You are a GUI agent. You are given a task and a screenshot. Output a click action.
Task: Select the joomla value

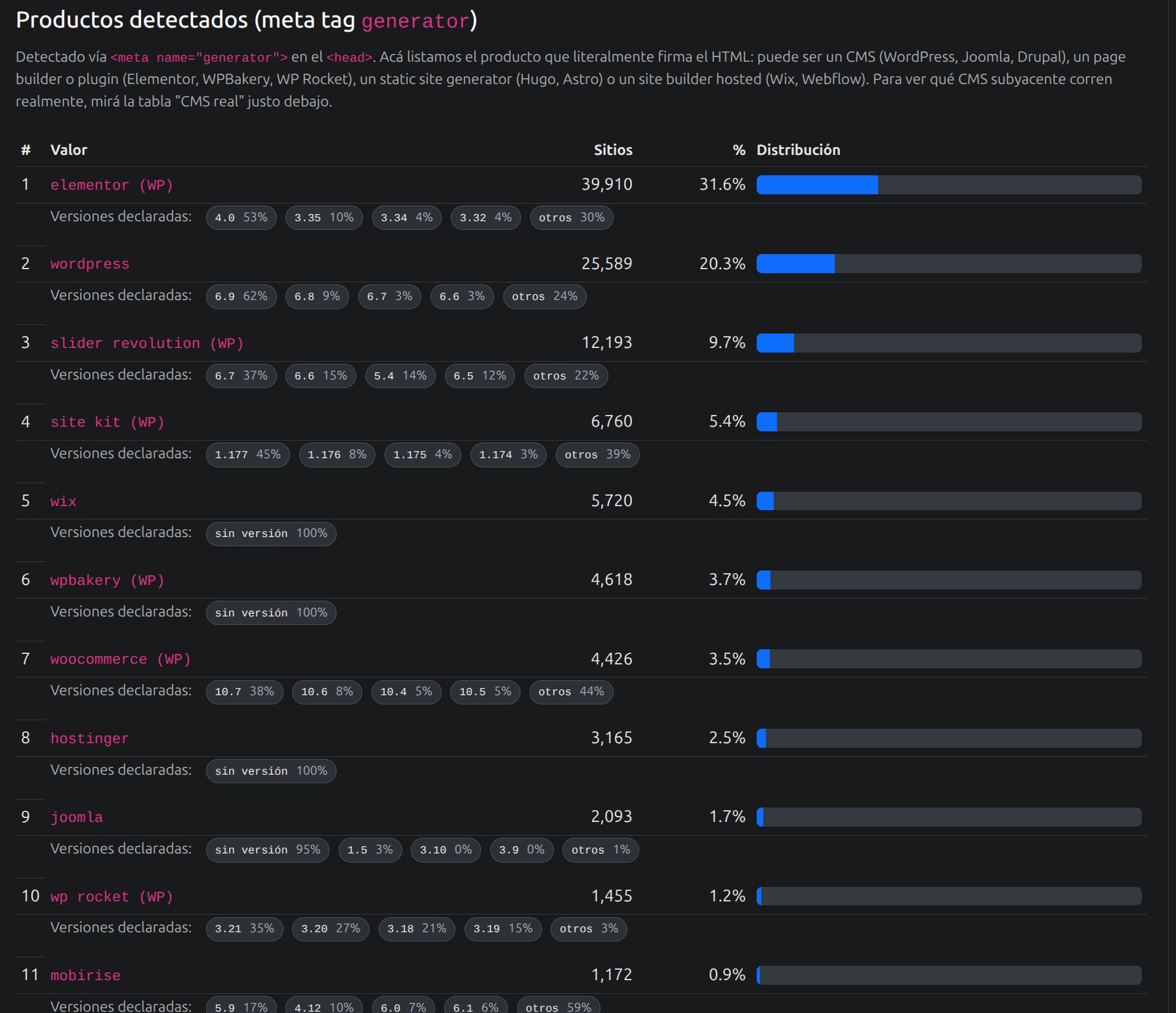point(77,817)
